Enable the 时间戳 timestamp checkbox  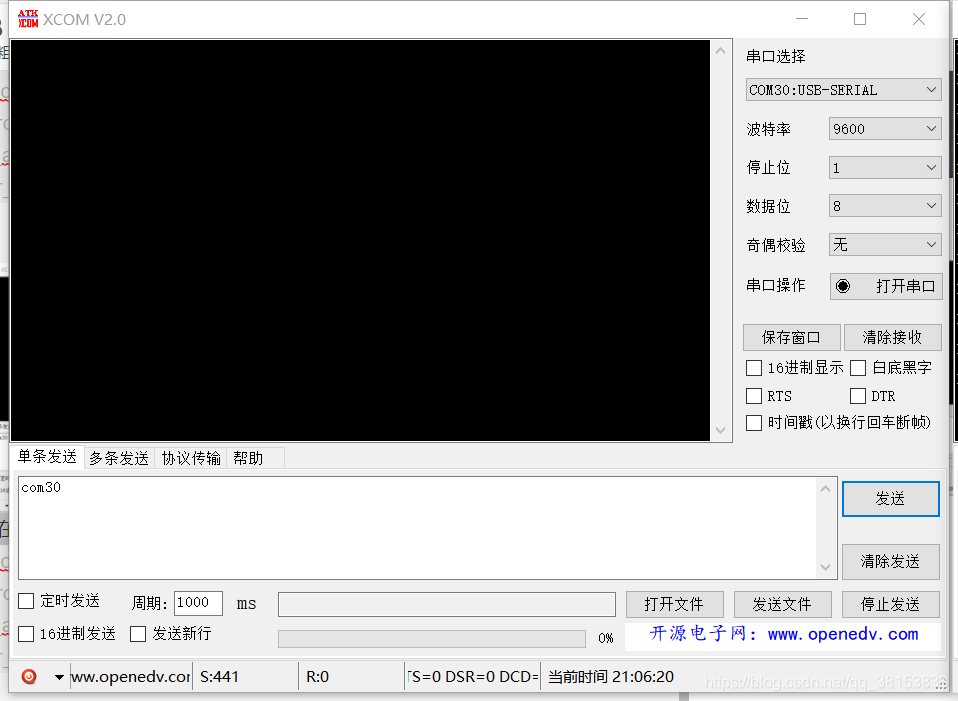(754, 423)
